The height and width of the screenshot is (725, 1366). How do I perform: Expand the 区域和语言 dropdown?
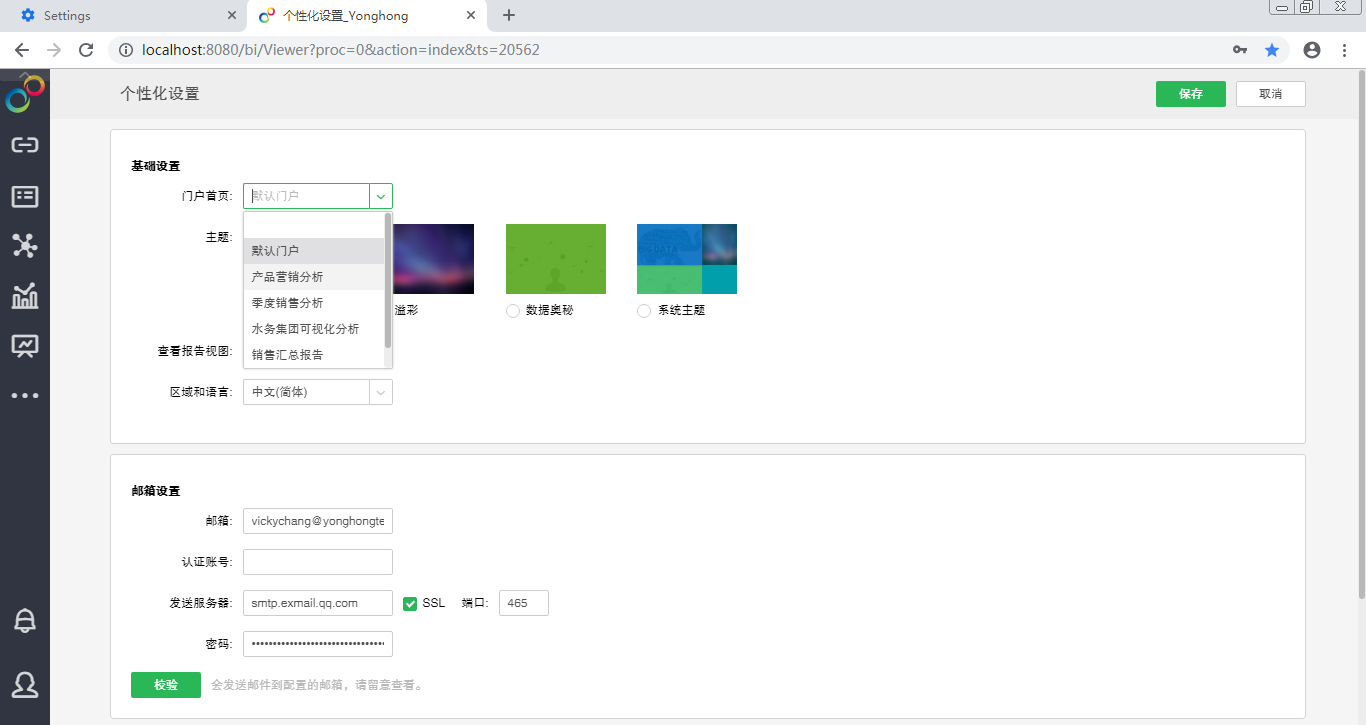tap(381, 392)
